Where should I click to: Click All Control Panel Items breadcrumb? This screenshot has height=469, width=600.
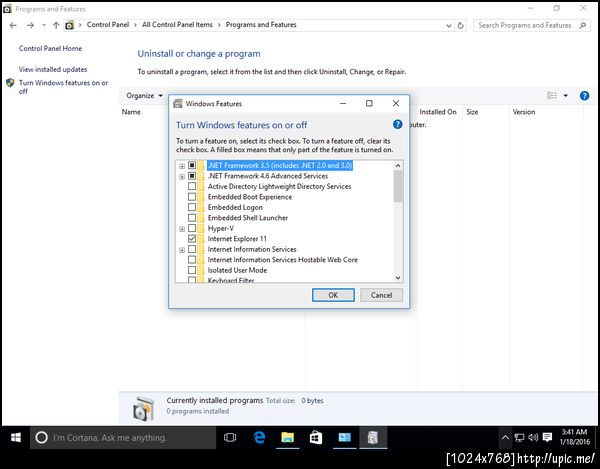pos(177,24)
